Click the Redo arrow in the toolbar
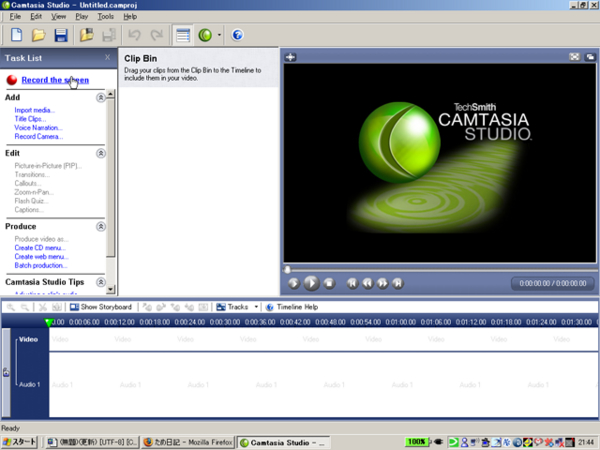This screenshot has height=450, width=600. point(157,35)
